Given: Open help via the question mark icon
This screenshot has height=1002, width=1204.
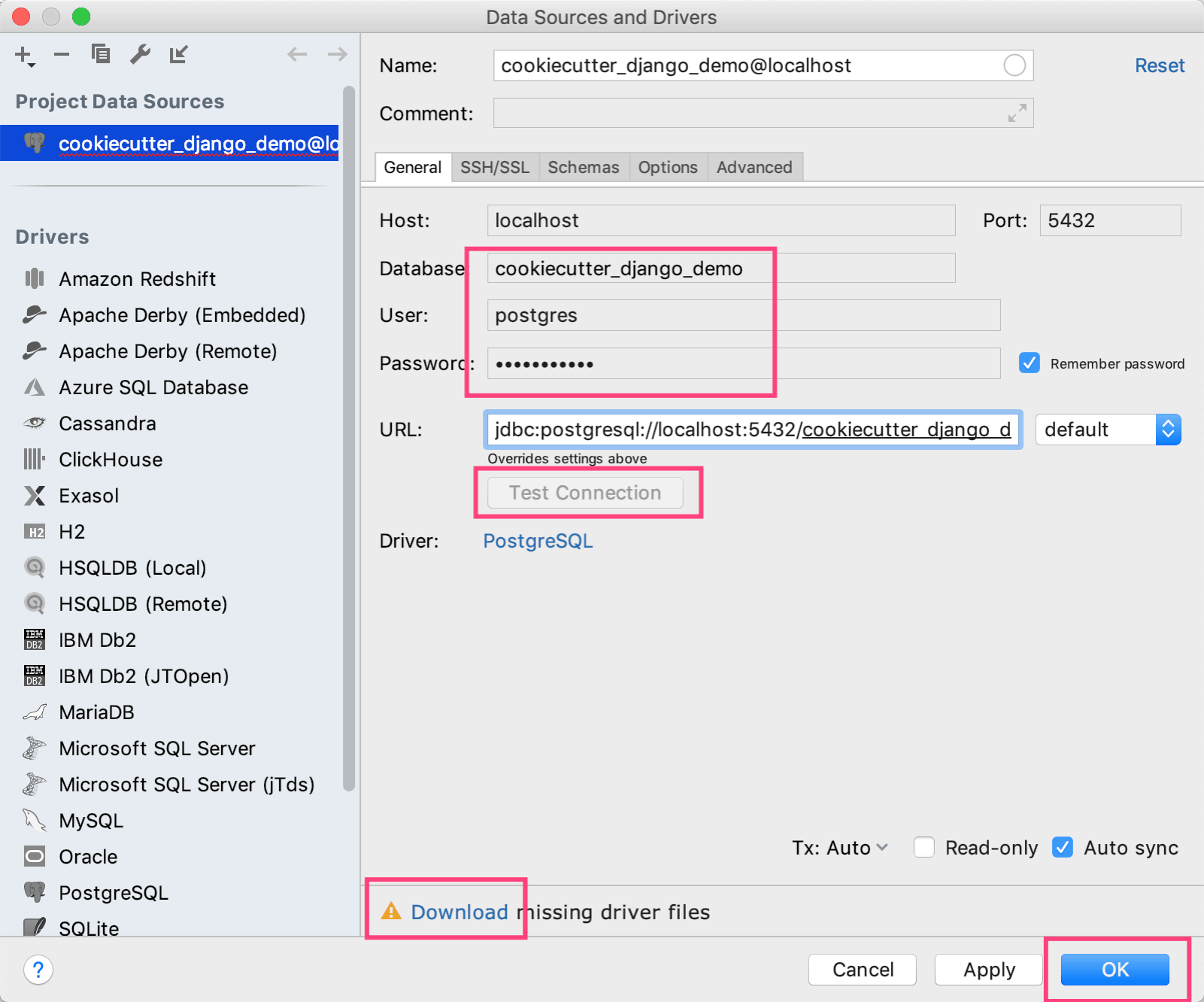Looking at the screenshot, I should 38,970.
